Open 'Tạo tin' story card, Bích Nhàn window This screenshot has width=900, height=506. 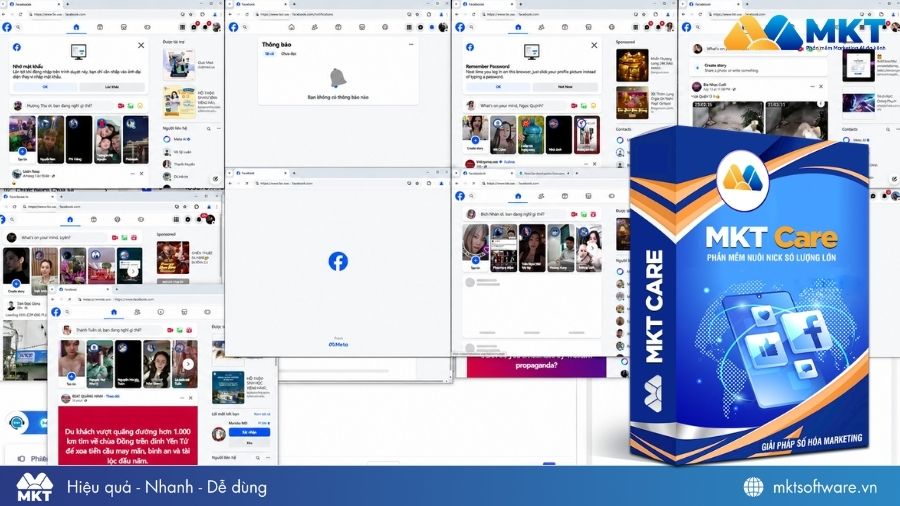click(475, 247)
